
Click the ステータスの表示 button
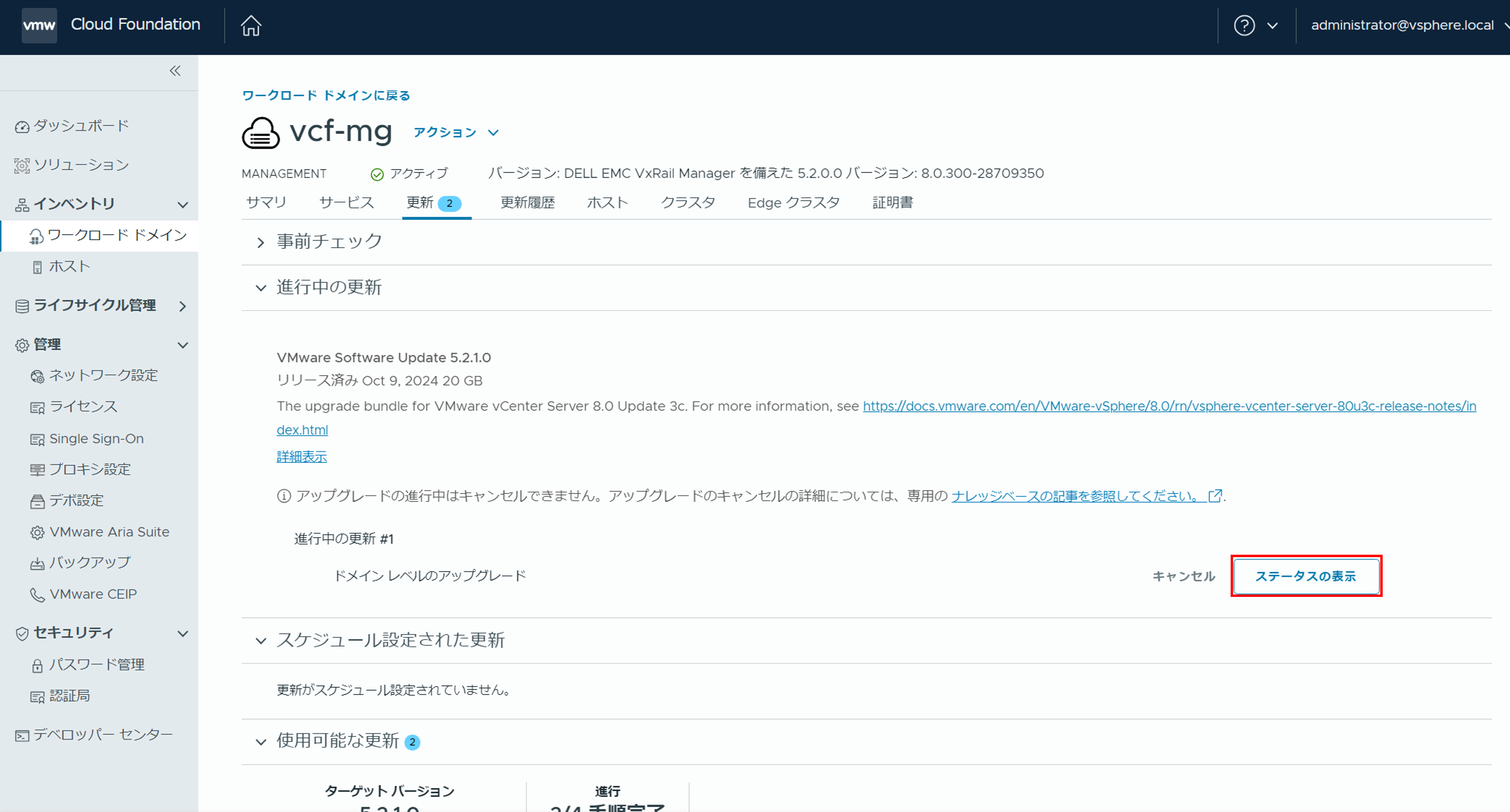point(1306,576)
